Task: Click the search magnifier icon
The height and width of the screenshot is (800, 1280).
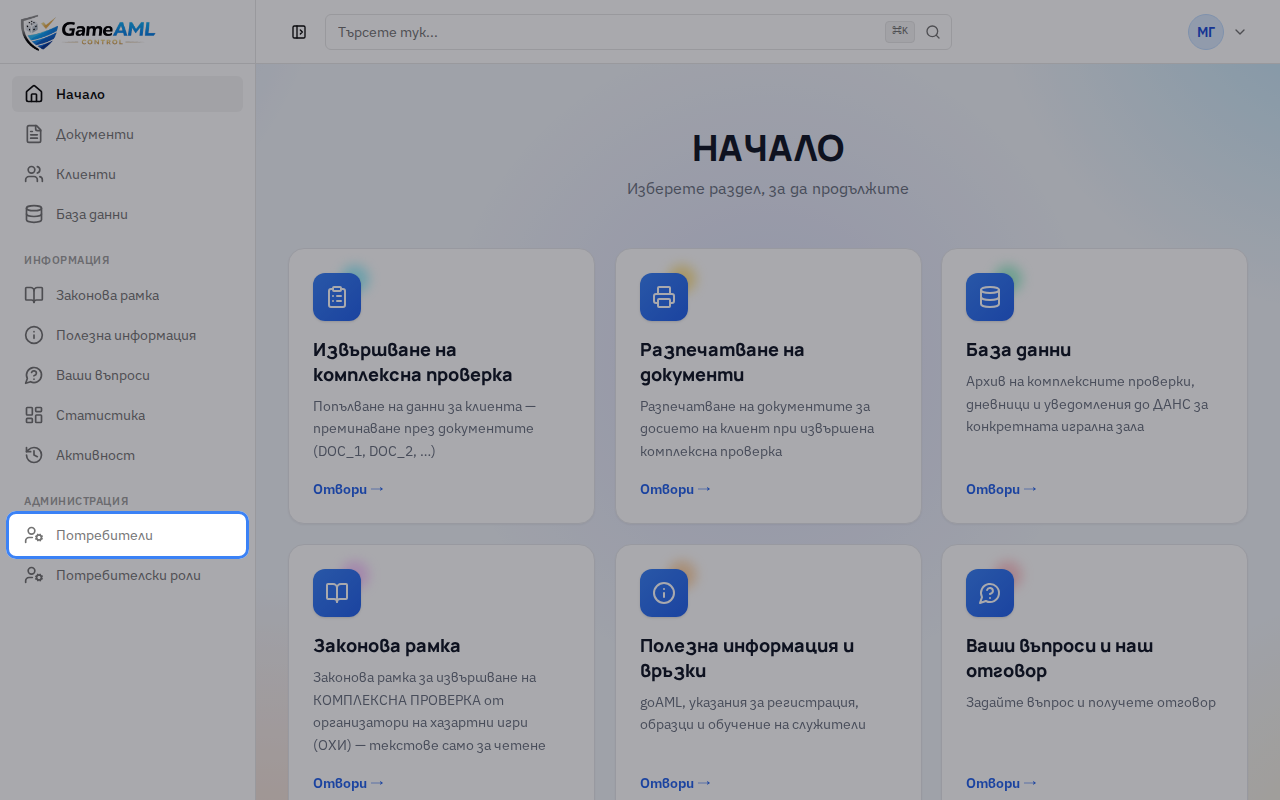Action: (x=933, y=32)
